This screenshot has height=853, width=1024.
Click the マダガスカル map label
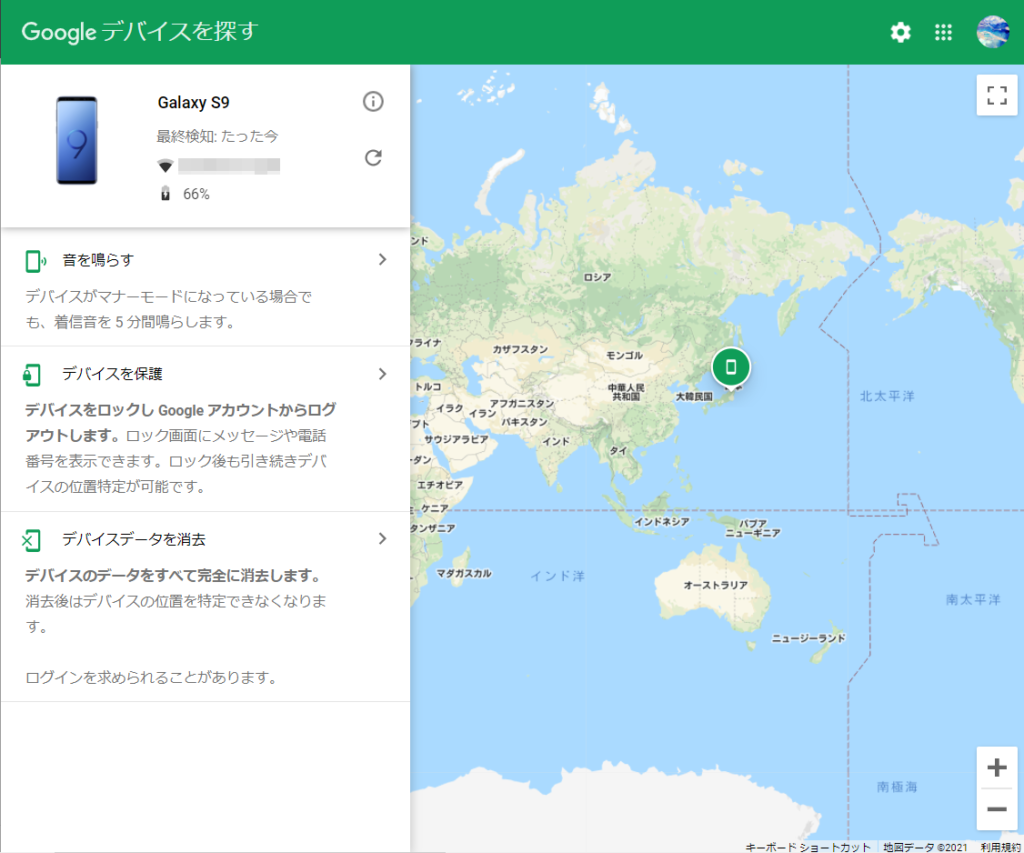pyautogui.click(x=464, y=573)
